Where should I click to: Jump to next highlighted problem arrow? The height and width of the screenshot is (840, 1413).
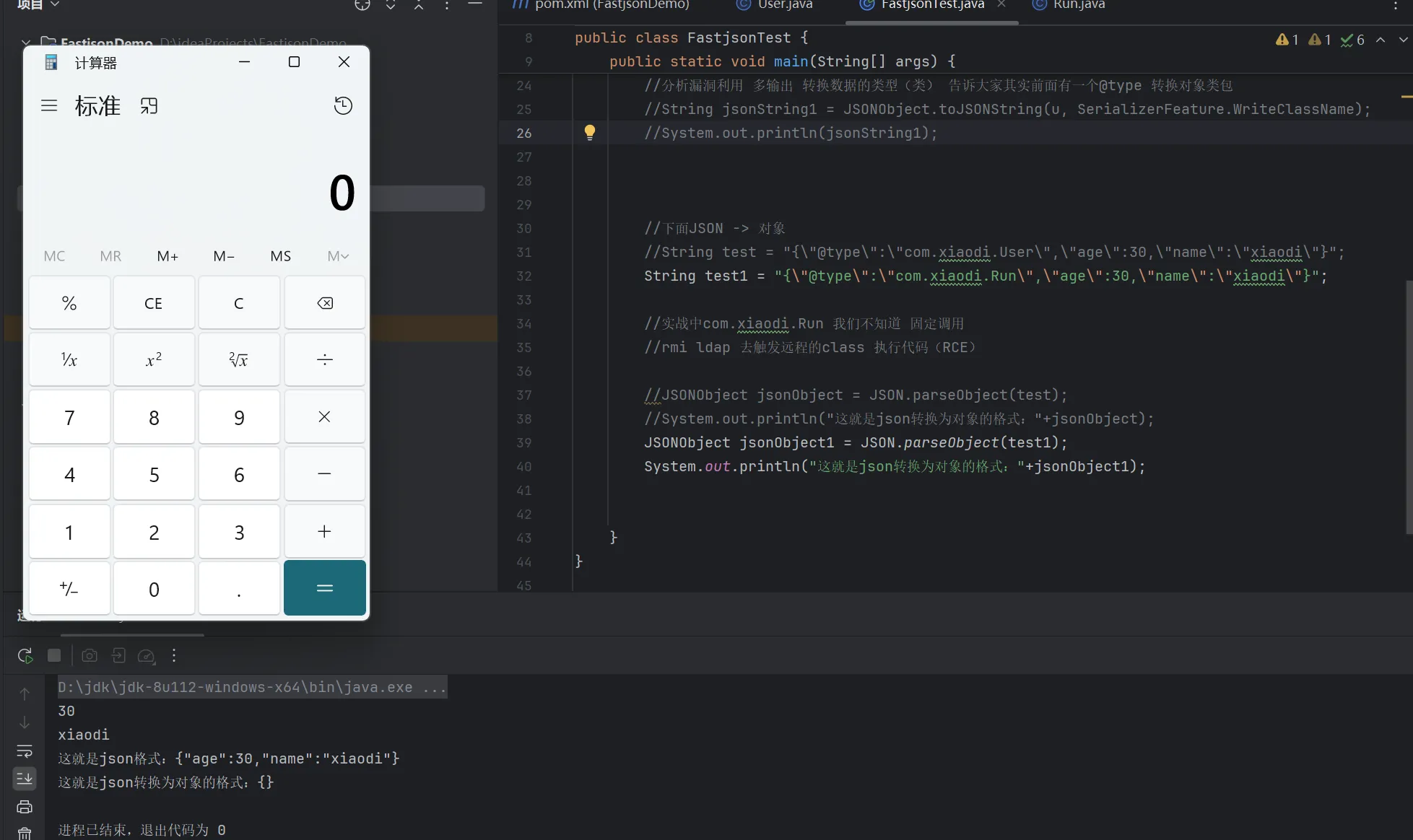1403,40
